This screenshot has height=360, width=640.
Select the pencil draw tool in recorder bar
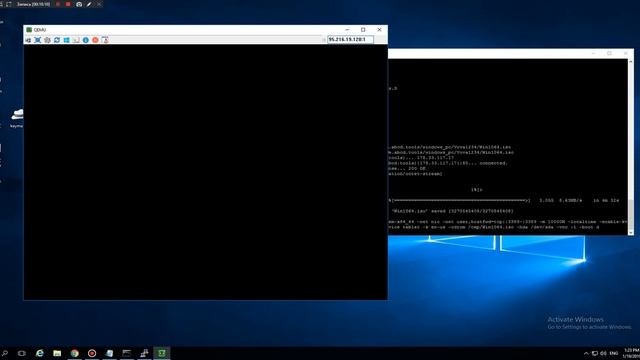click(89, 4)
